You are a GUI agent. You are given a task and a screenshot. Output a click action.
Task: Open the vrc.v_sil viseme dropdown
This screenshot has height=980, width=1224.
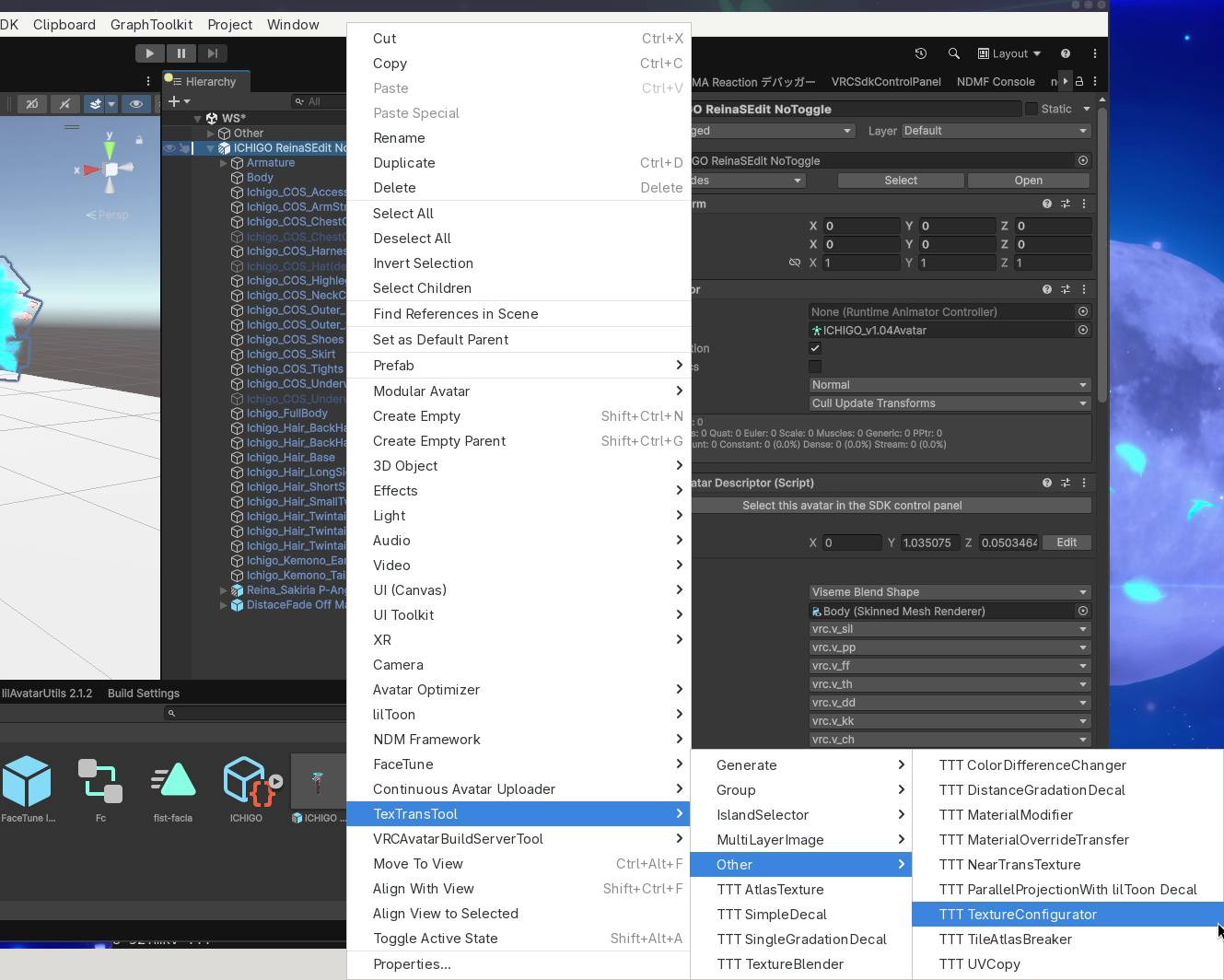pyautogui.click(x=950, y=629)
